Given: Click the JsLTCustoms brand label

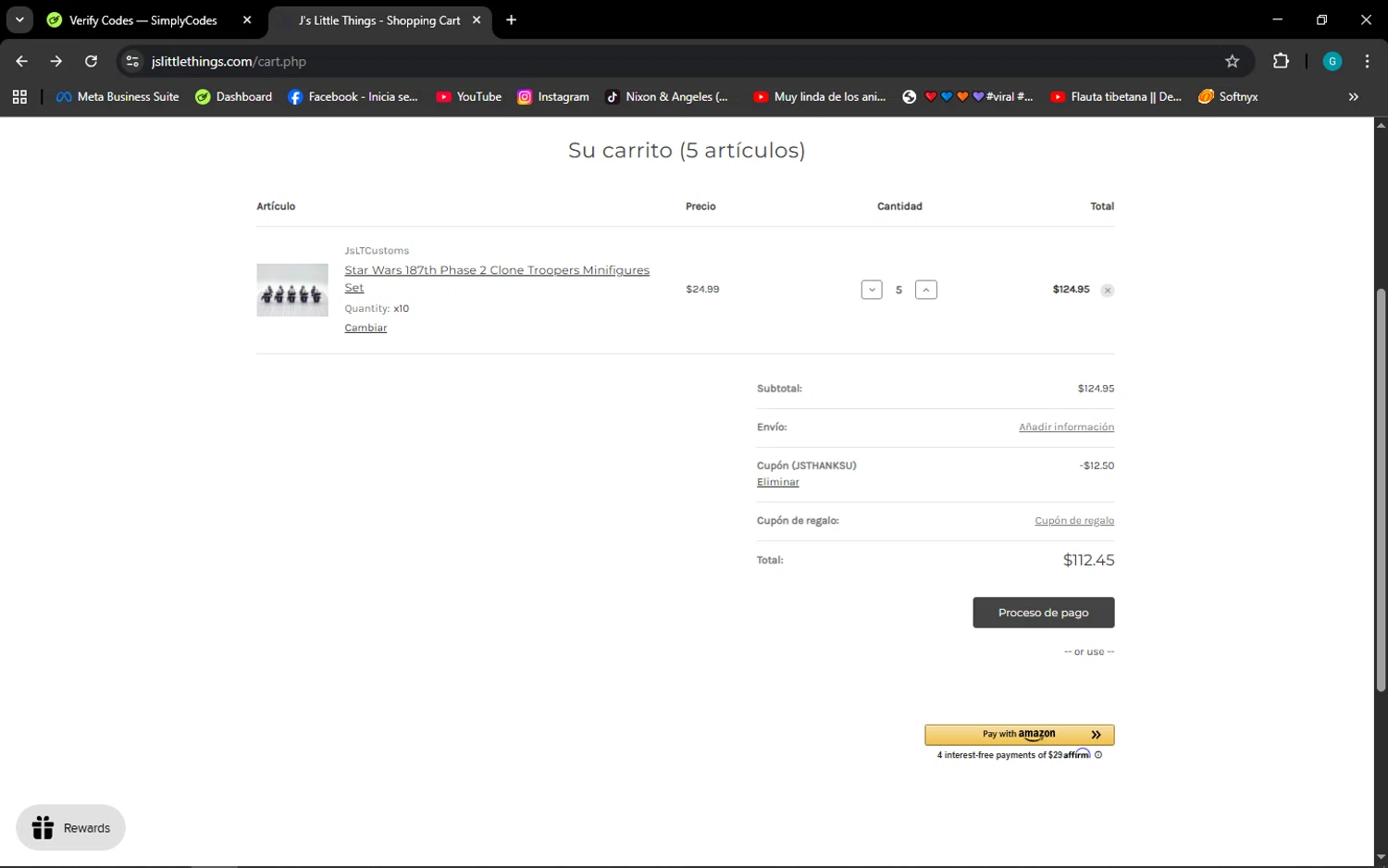Looking at the screenshot, I should [377, 251].
